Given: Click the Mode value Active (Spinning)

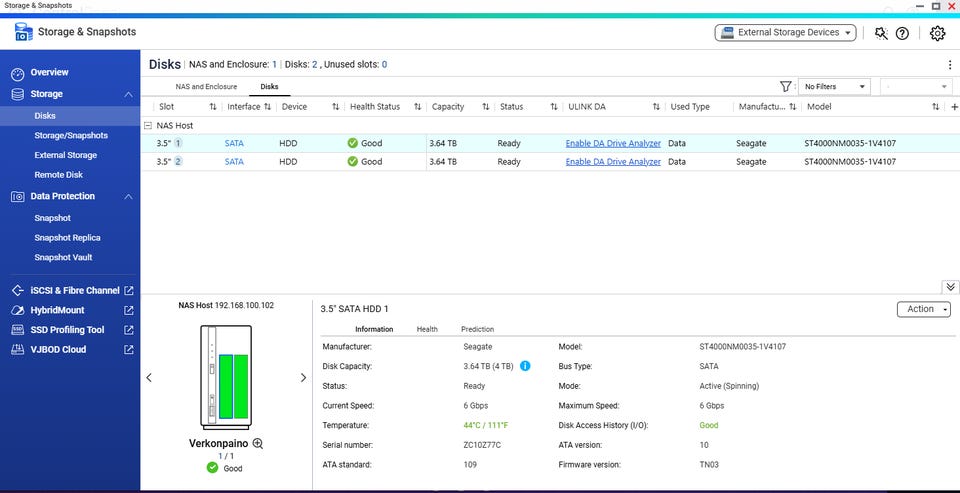Looking at the screenshot, I should click(x=729, y=386).
